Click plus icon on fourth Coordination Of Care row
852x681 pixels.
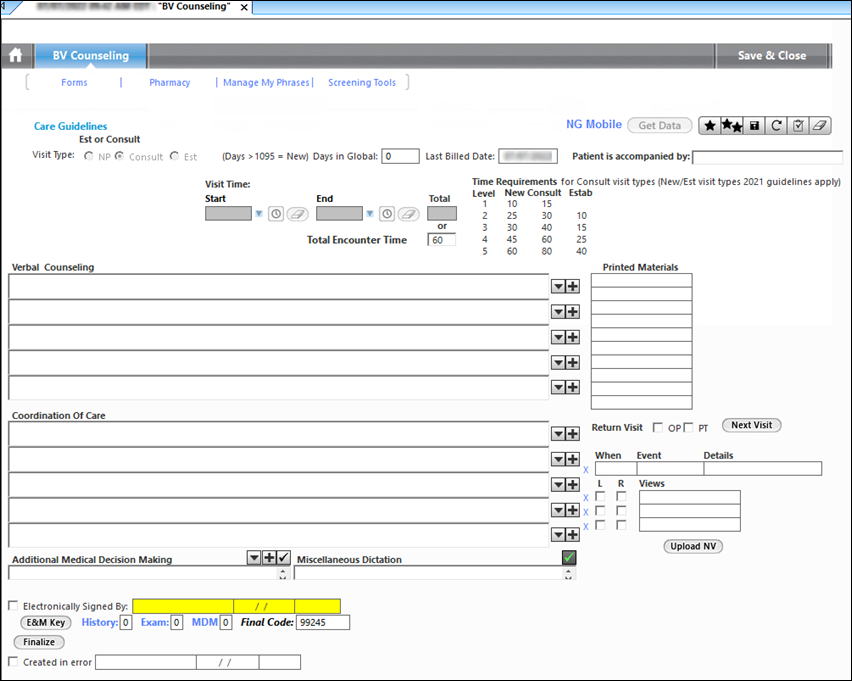click(573, 510)
